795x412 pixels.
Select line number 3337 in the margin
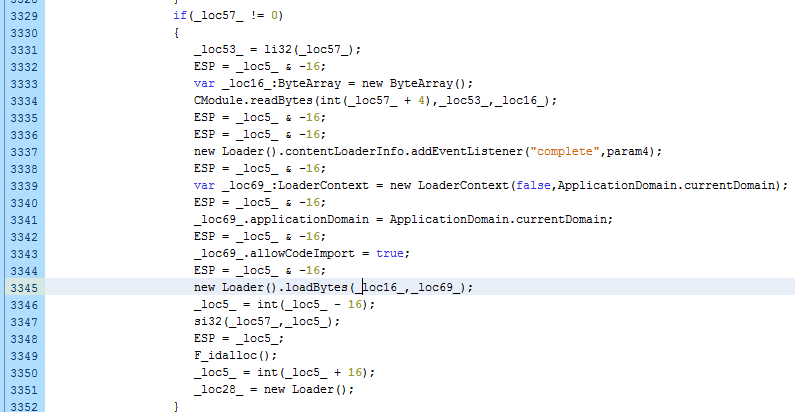click(19, 151)
